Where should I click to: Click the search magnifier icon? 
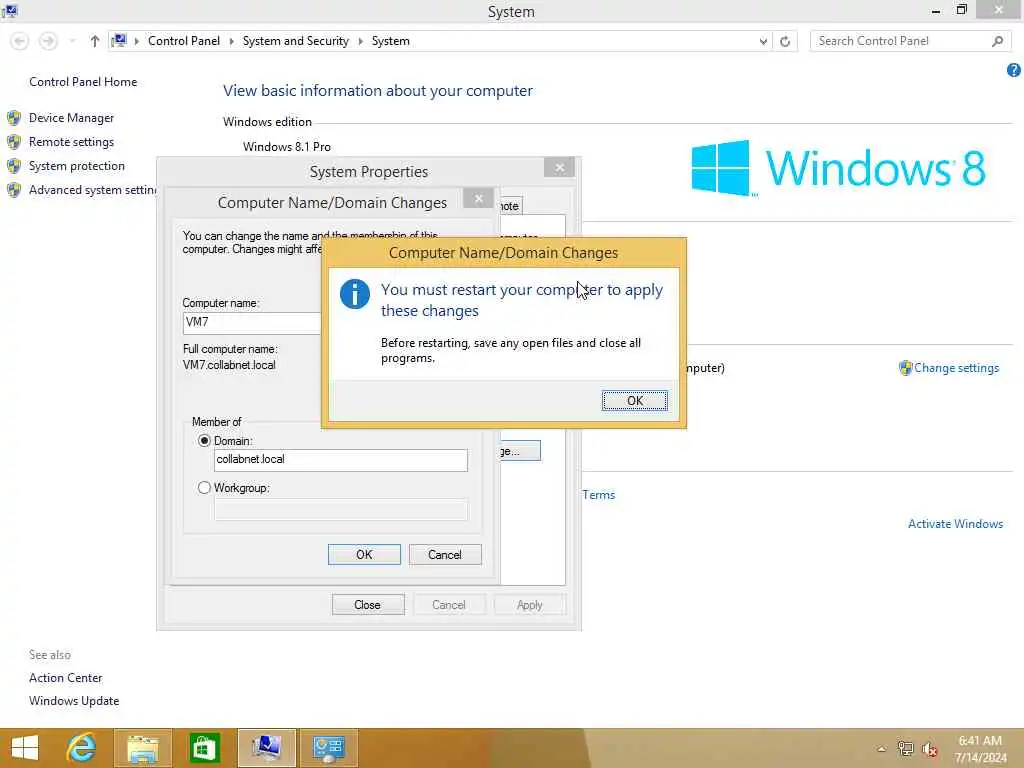pos(997,41)
